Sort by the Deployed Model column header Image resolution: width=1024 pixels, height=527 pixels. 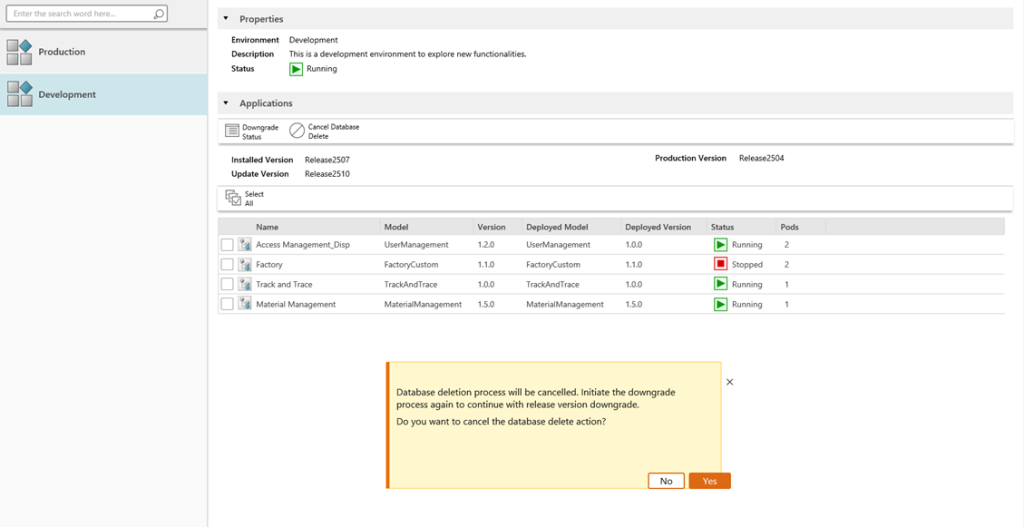pyautogui.click(x=557, y=227)
